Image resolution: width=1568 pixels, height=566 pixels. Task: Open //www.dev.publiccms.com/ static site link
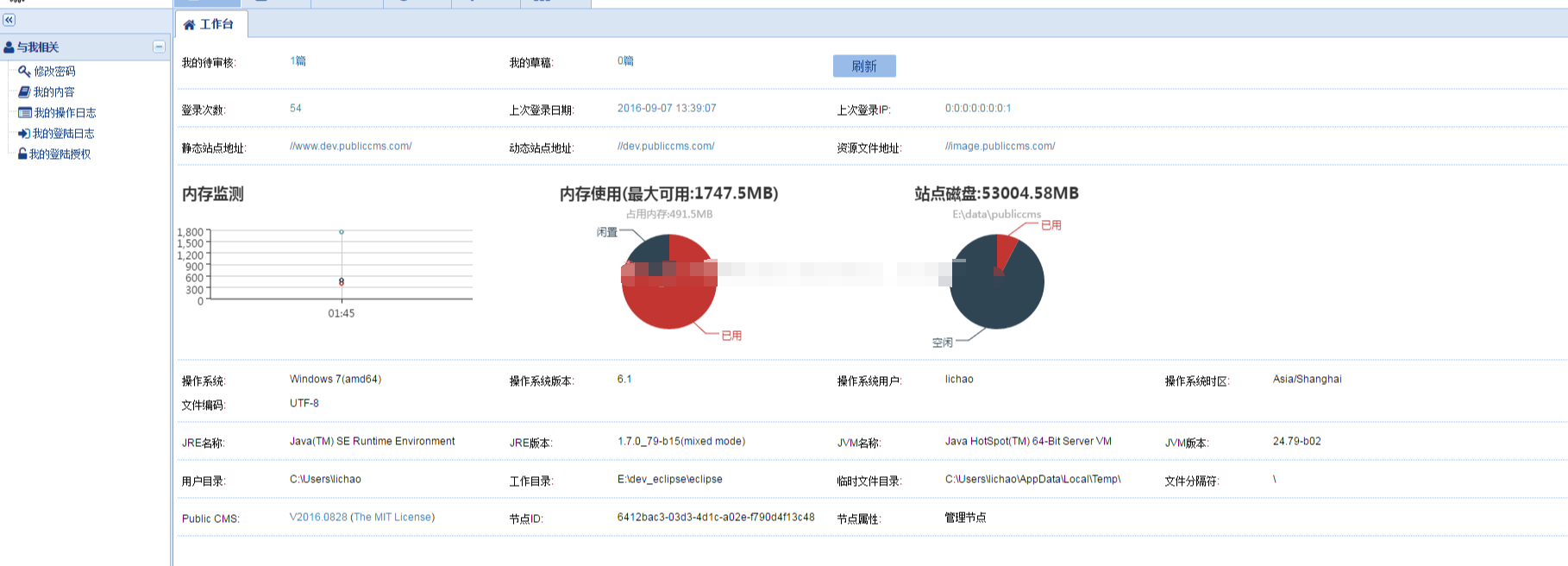pos(351,147)
